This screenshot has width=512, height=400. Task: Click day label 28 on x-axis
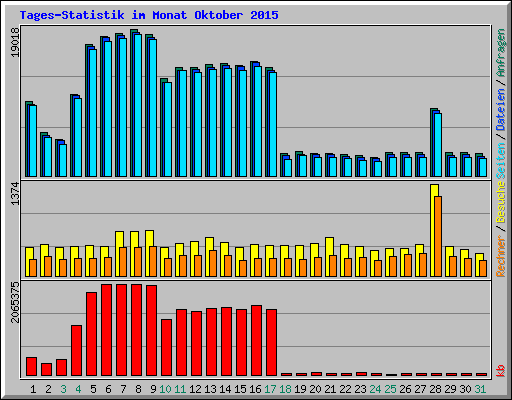(x=436, y=389)
